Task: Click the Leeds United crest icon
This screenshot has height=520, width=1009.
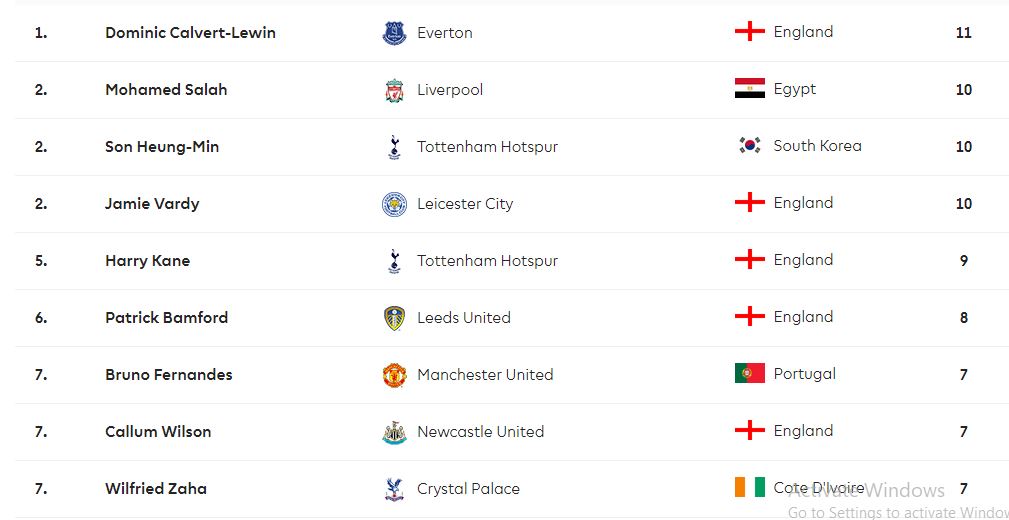Action: pos(394,318)
